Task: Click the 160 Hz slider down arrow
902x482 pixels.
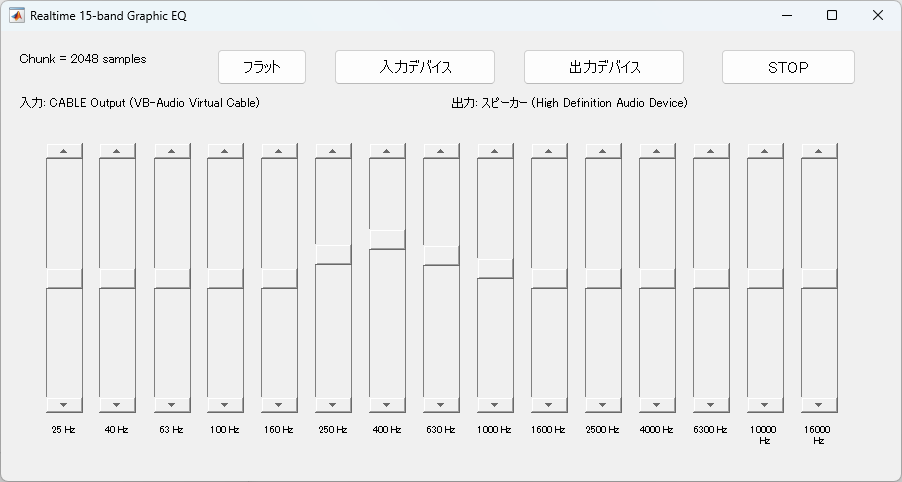Action: 279,405
